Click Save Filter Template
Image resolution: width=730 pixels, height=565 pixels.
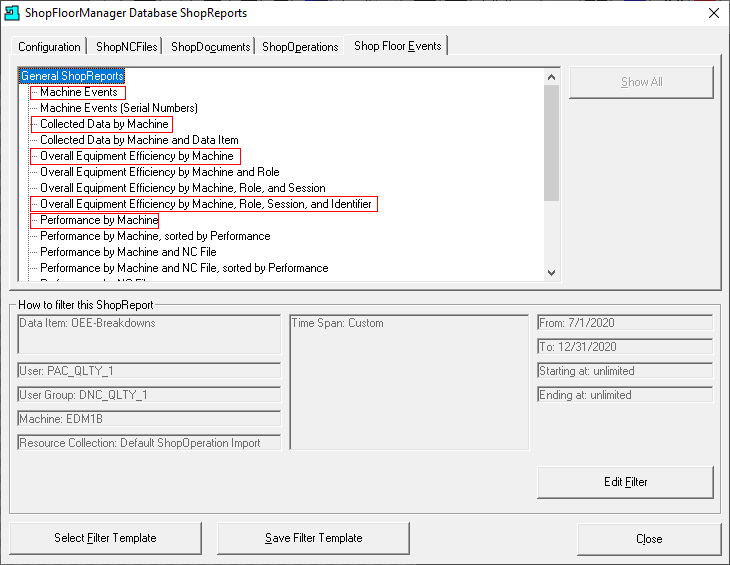click(x=313, y=538)
